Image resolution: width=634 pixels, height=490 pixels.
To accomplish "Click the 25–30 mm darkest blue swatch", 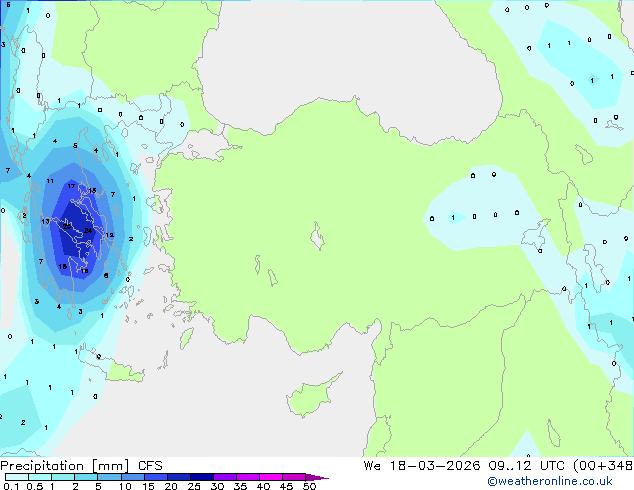I will [x=201, y=477].
